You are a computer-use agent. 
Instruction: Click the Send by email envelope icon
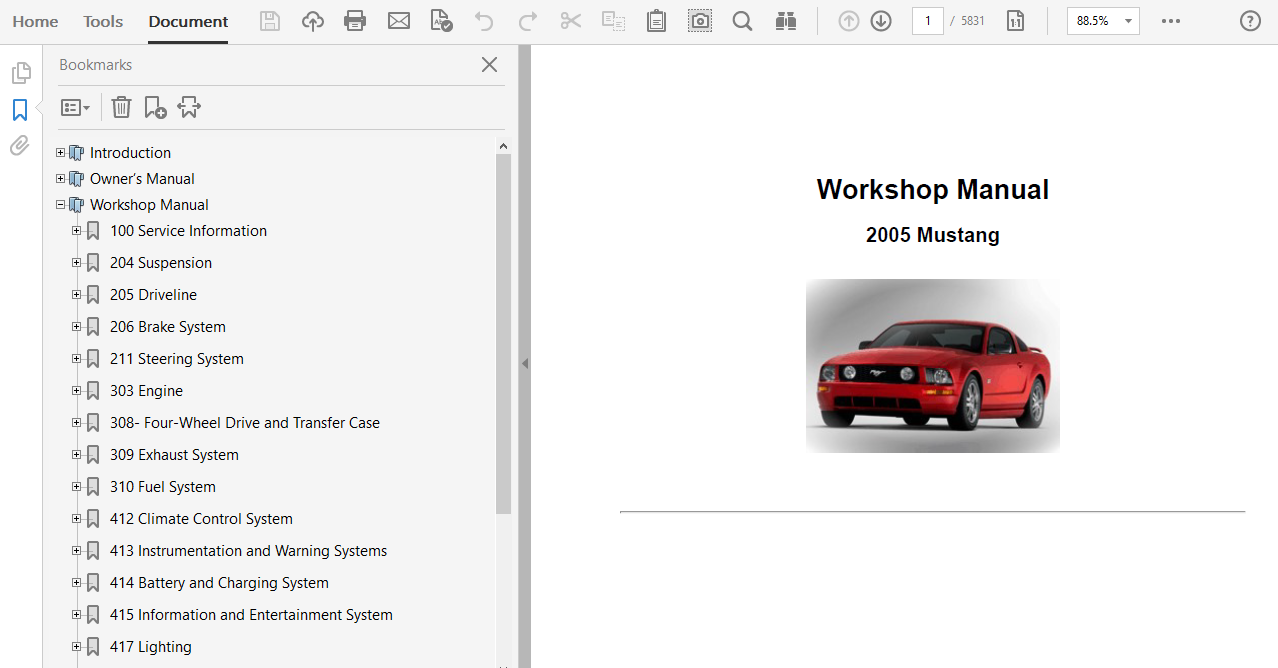(399, 21)
